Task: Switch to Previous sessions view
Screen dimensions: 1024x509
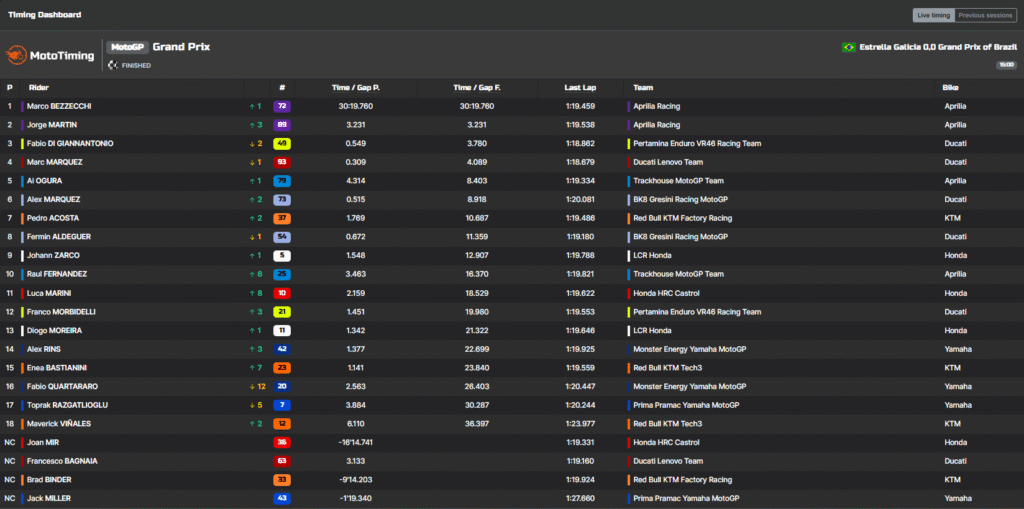Action: coord(985,15)
